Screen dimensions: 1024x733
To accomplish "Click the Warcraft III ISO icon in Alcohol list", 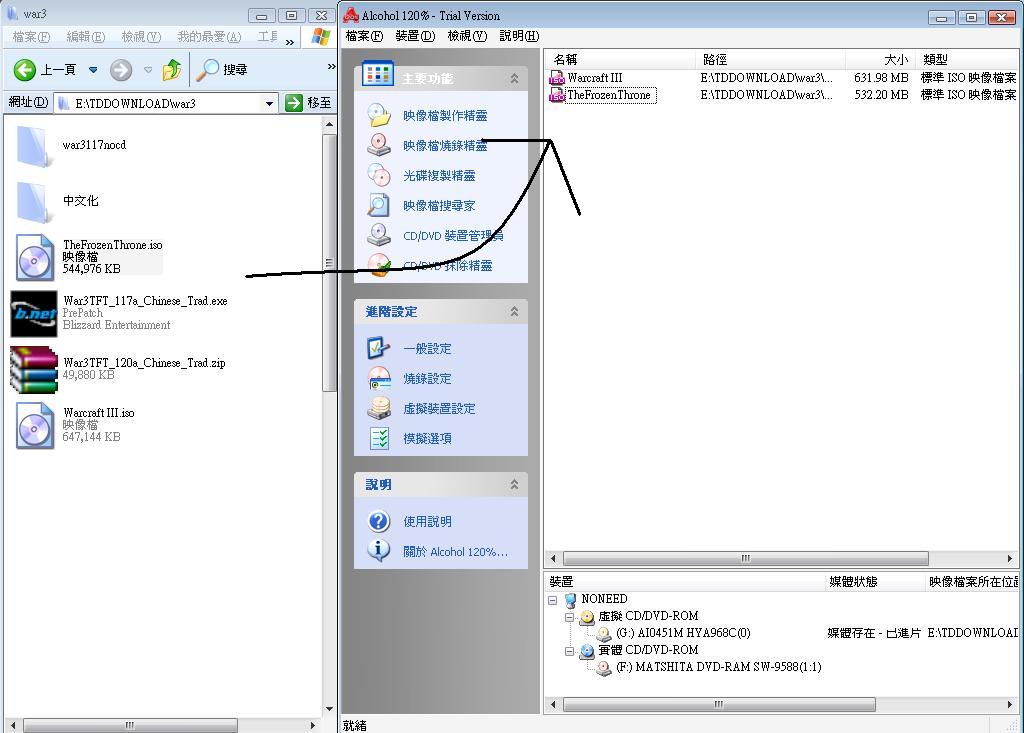I will (556, 78).
